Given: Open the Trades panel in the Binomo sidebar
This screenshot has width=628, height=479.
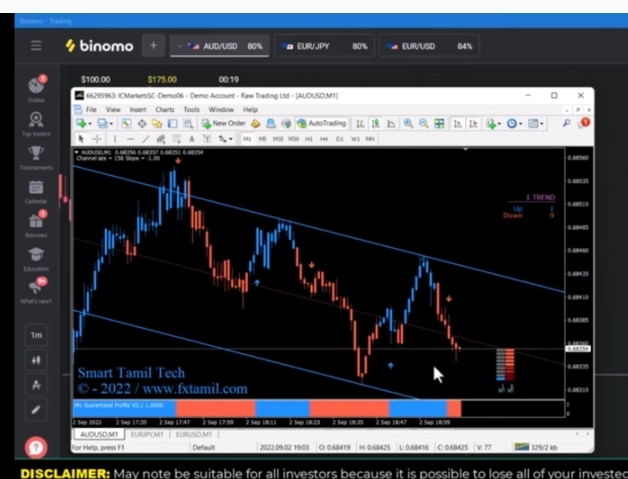Looking at the screenshot, I should [36, 89].
